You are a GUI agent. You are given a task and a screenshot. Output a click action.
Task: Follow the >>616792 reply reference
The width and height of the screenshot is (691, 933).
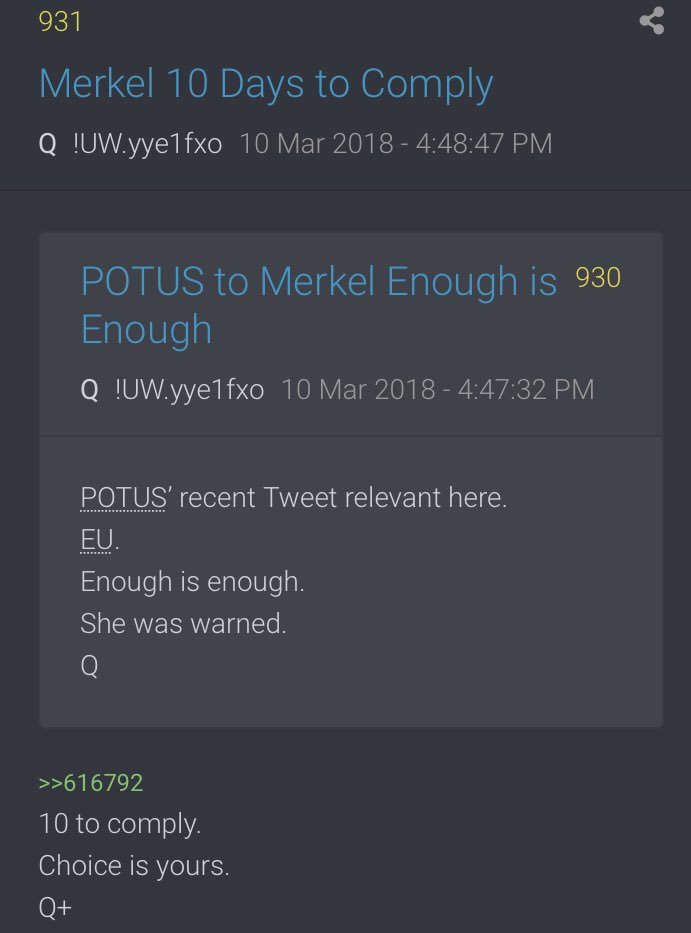(x=91, y=782)
